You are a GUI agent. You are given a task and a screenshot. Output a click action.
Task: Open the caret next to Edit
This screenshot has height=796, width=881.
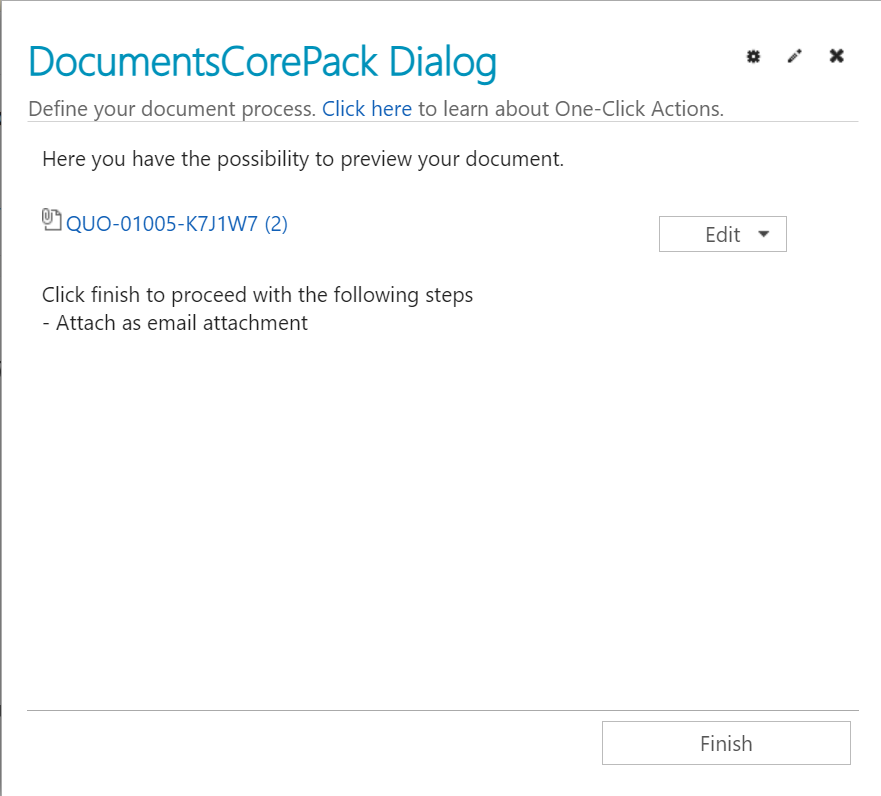click(x=764, y=234)
